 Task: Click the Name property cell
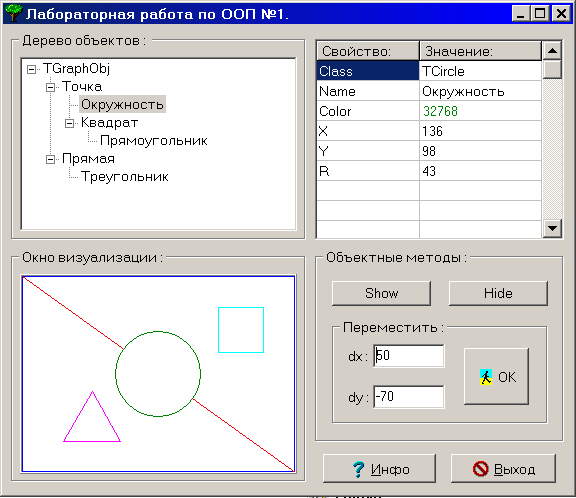point(368,91)
